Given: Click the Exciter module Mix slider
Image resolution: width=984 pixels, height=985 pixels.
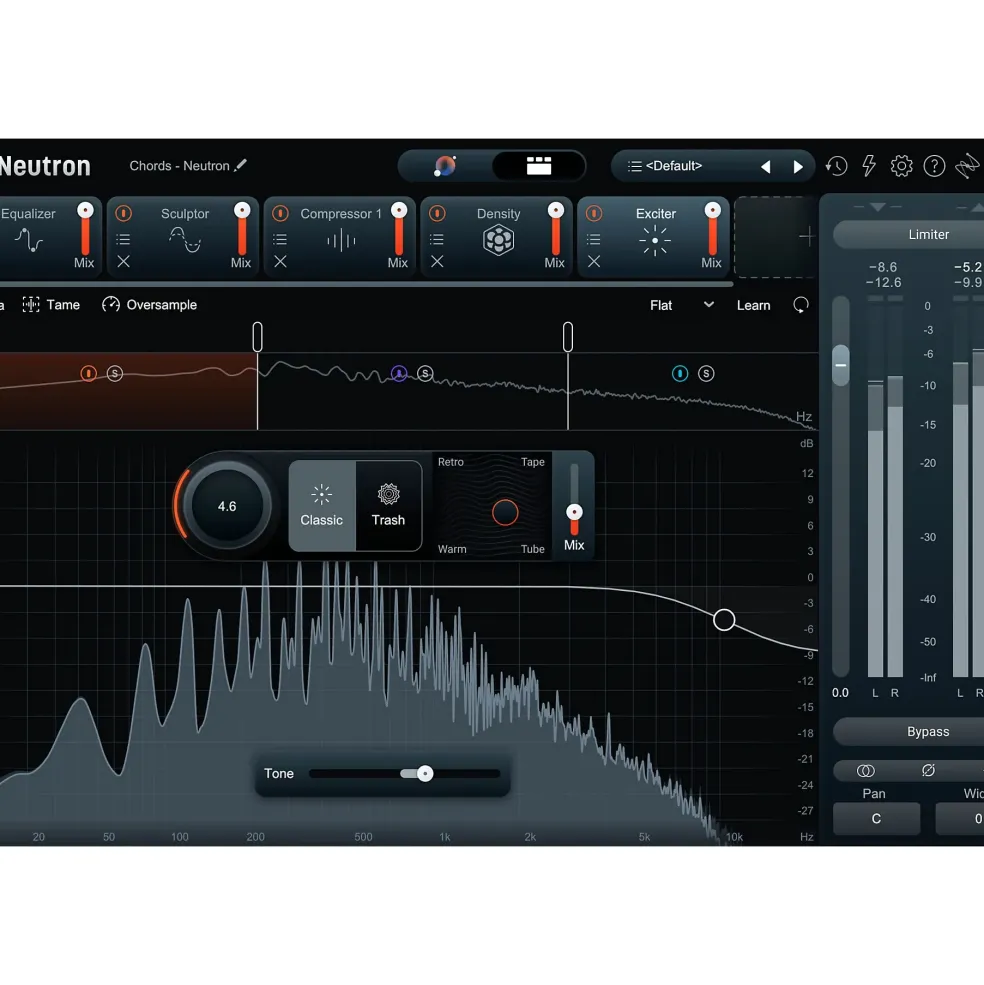Looking at the screenshot, I should [x=713, y=229].
